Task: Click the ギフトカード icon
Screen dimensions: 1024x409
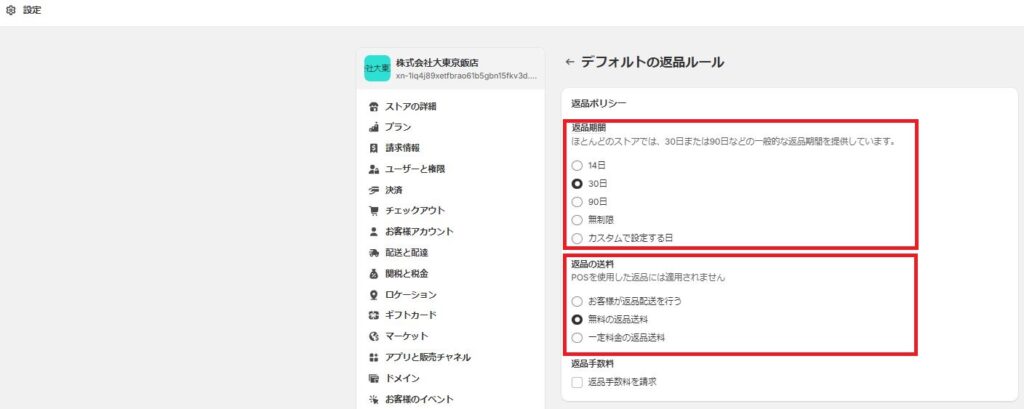Action: pyautogui.click(x=374, y=316)
